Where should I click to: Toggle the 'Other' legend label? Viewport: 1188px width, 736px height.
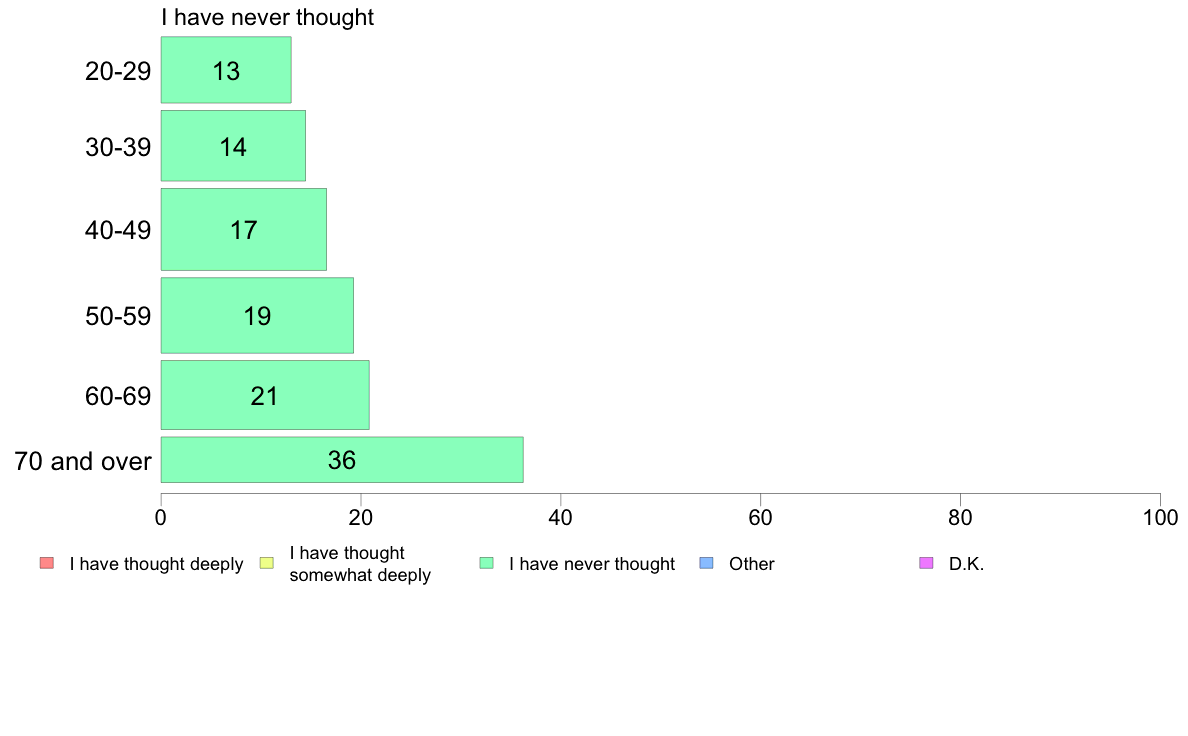click(x=752, y=564)
